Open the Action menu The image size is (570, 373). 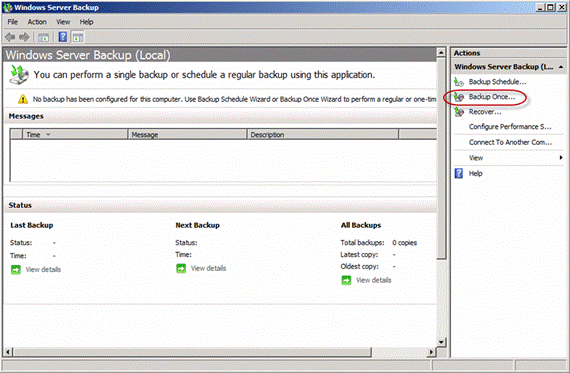[37, 22]
